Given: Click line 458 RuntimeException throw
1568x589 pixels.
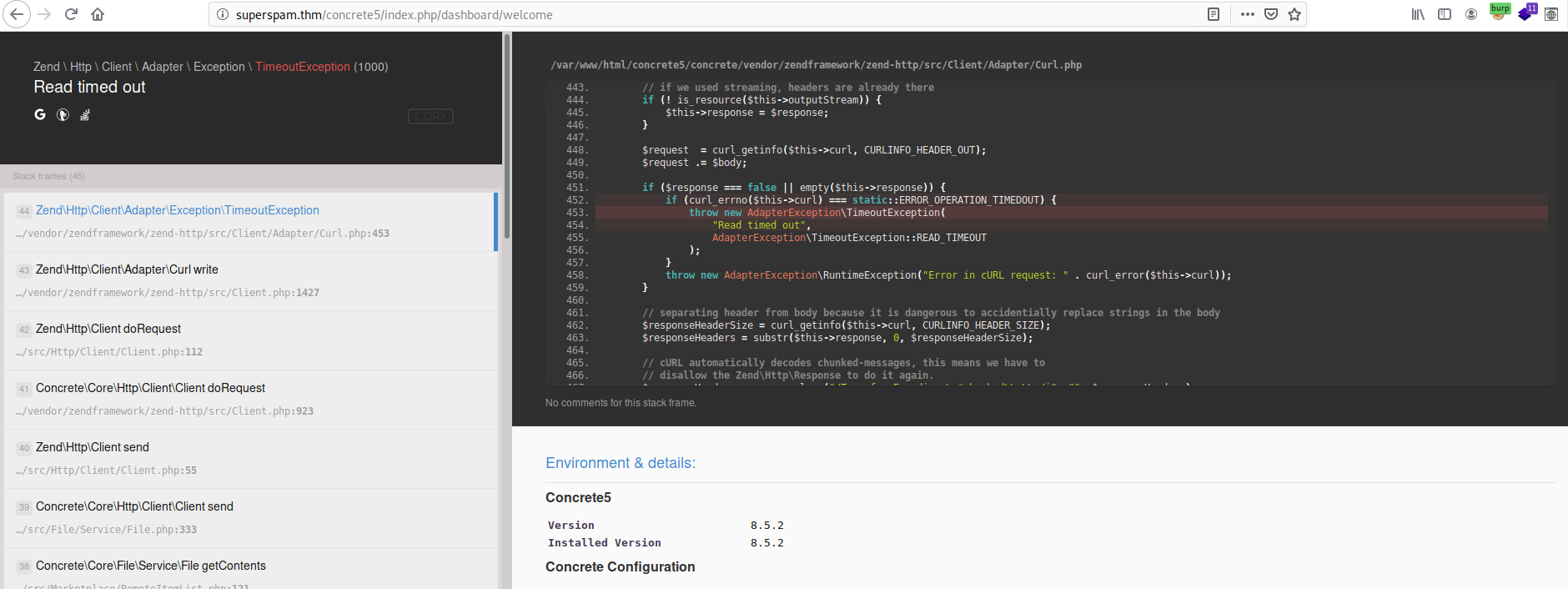Looking at the screenshot, I should coord(948,275).
